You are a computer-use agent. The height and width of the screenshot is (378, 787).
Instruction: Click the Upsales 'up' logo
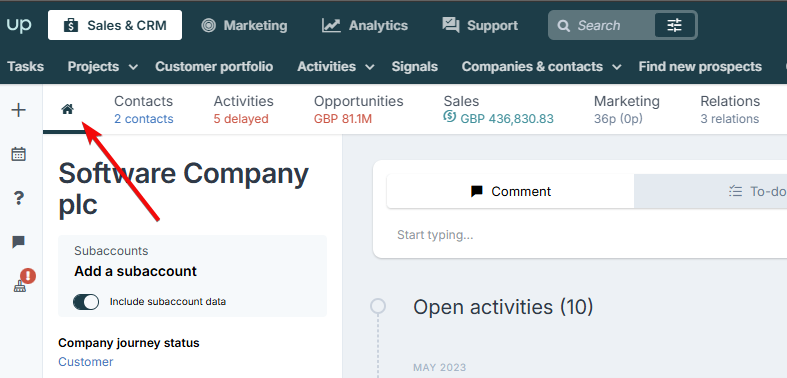pyautogui.click(x=19, y=25)
